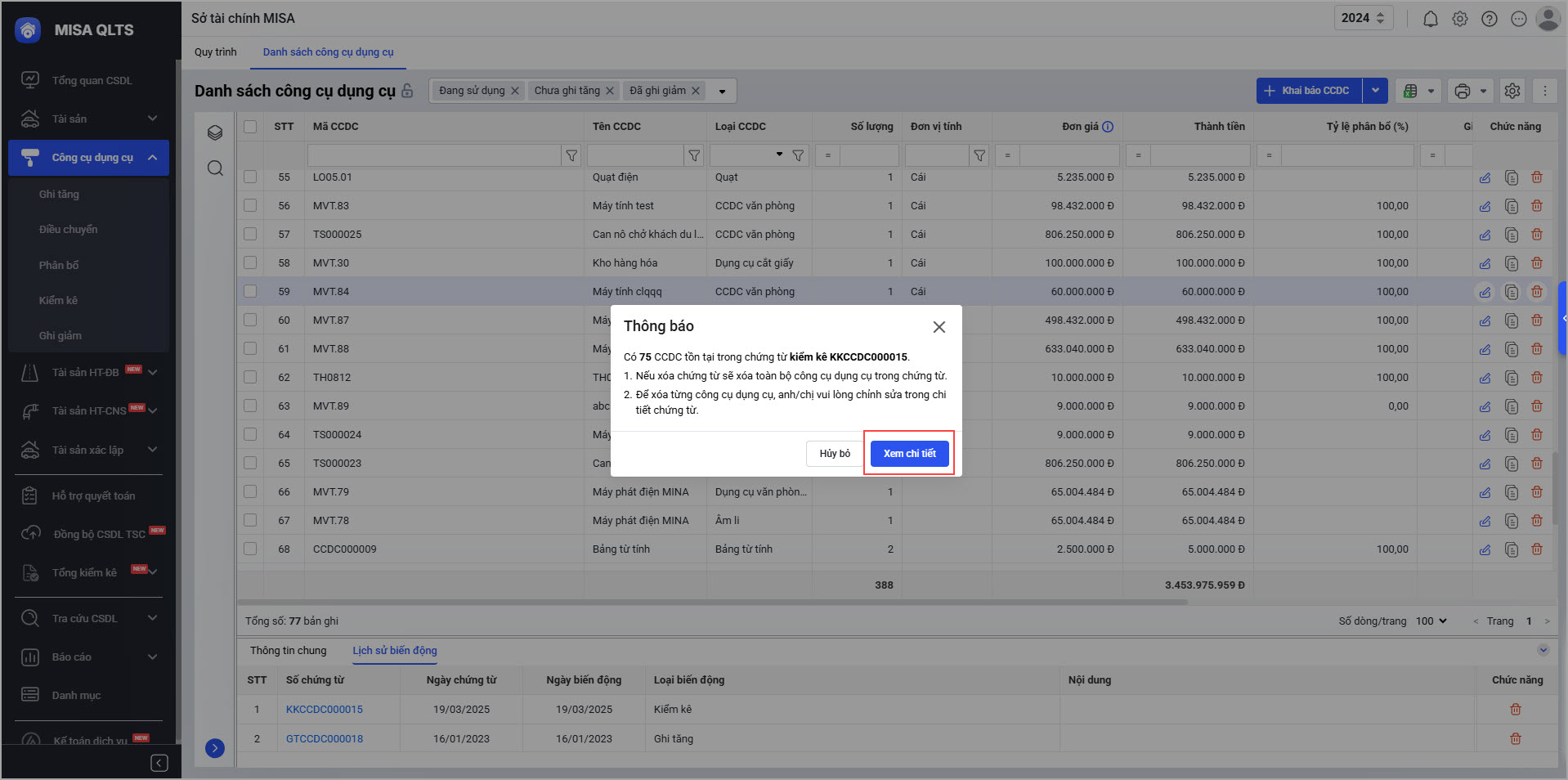This screenshot has height=780, width=1568.
Task: Click the layers icon beside table
Action: pyautogui.click(x=215, y=133)
